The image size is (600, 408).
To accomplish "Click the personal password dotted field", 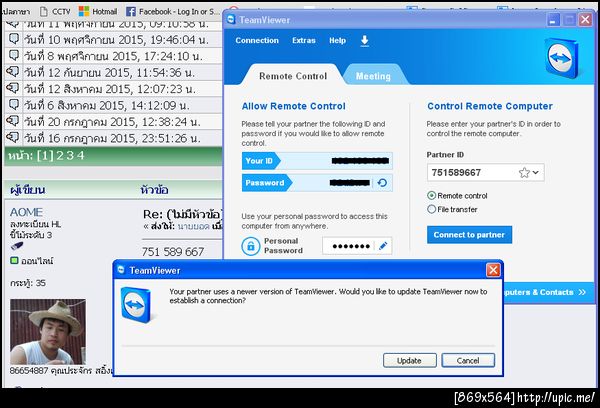I will click(x=350, y=246).
